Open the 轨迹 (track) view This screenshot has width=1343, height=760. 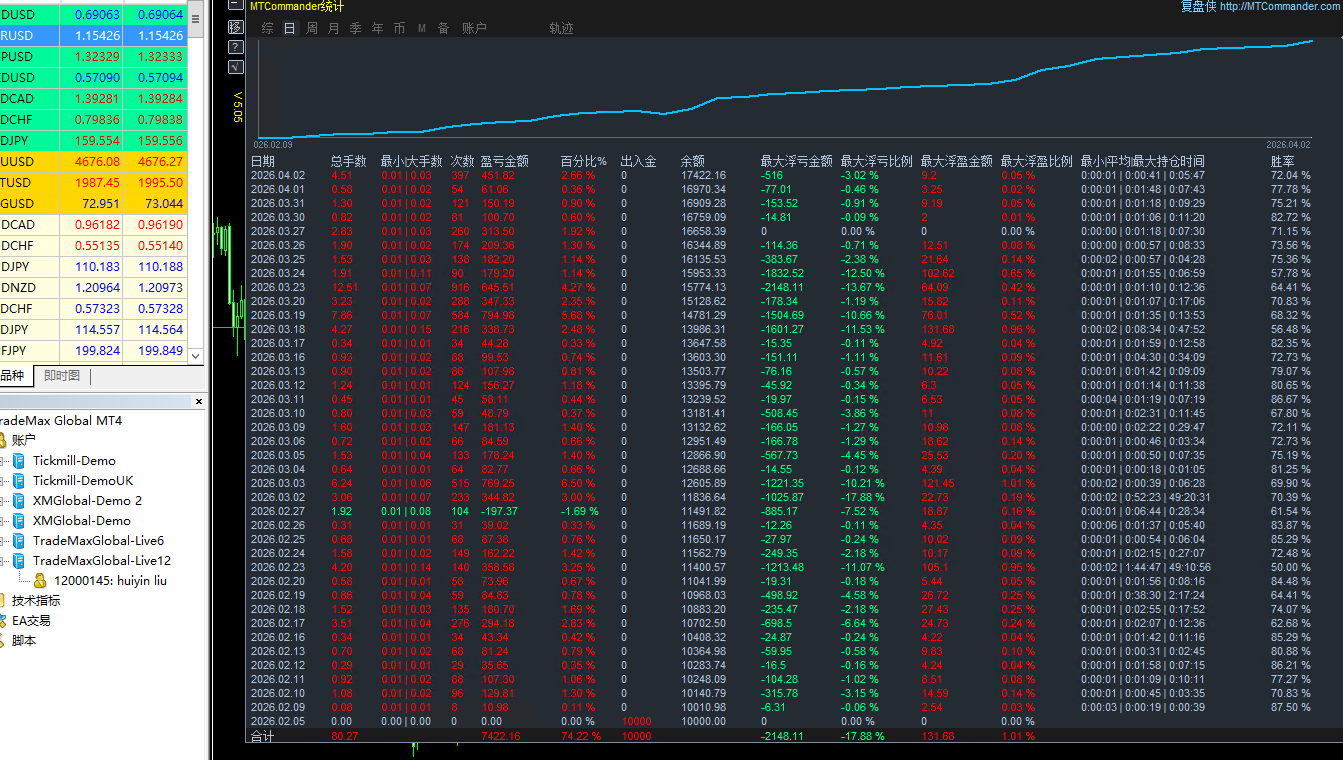(x=561, y=28)
